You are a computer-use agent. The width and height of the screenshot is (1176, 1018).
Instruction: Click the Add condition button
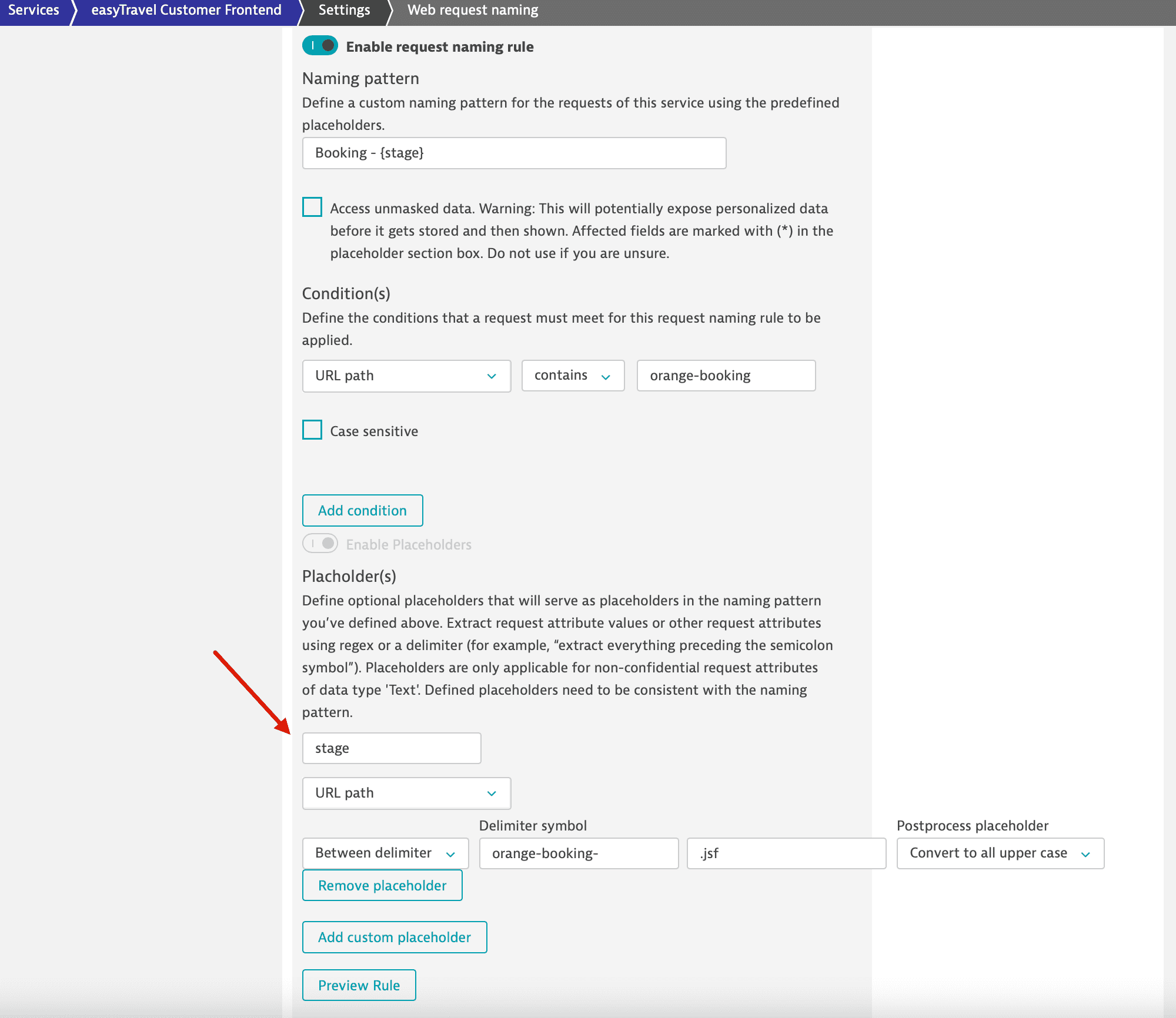pos(362,511)
